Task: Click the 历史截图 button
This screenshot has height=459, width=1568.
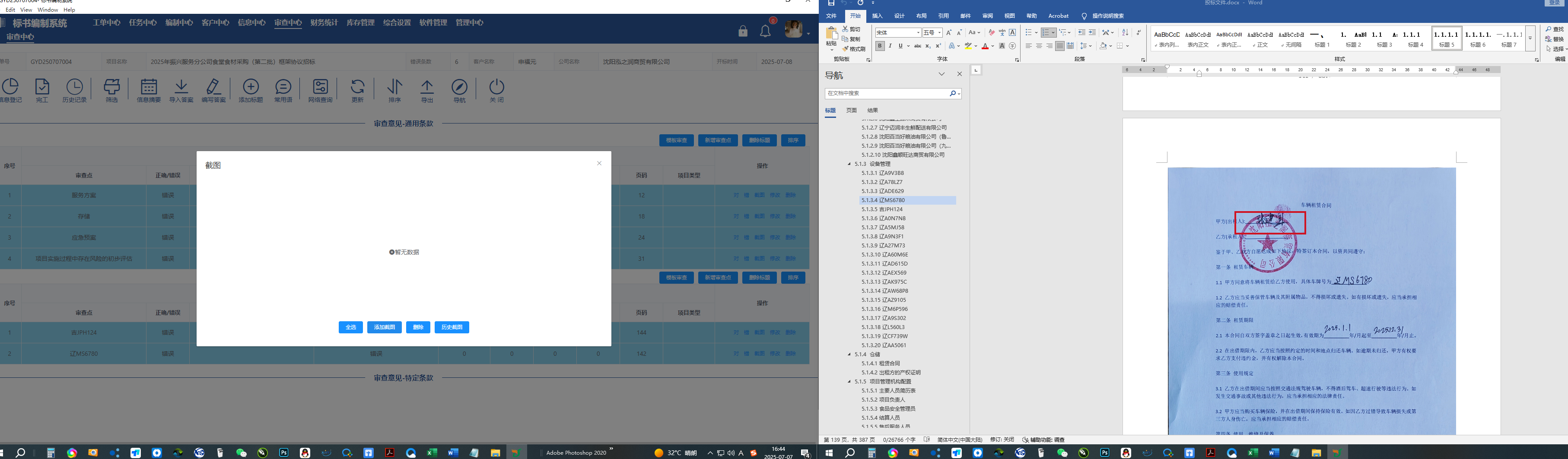Action: [452, 327]
